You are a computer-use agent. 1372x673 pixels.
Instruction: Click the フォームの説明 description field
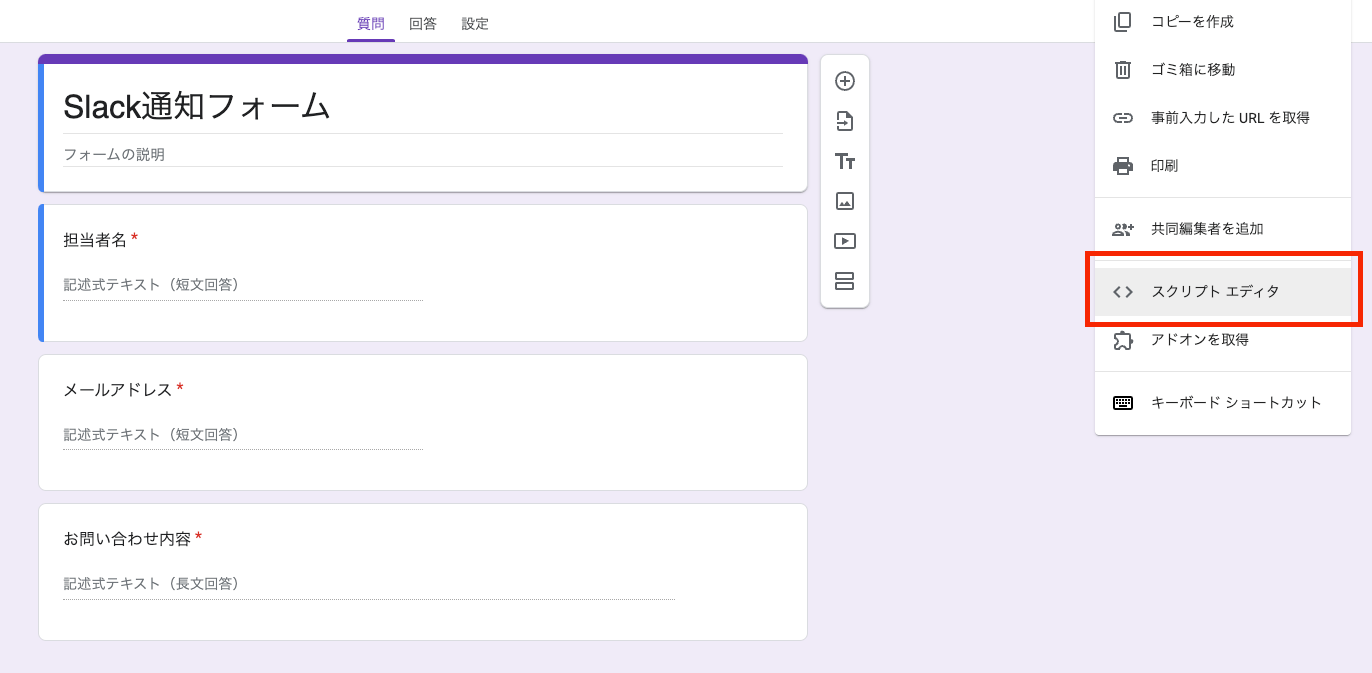pos(423,155)
